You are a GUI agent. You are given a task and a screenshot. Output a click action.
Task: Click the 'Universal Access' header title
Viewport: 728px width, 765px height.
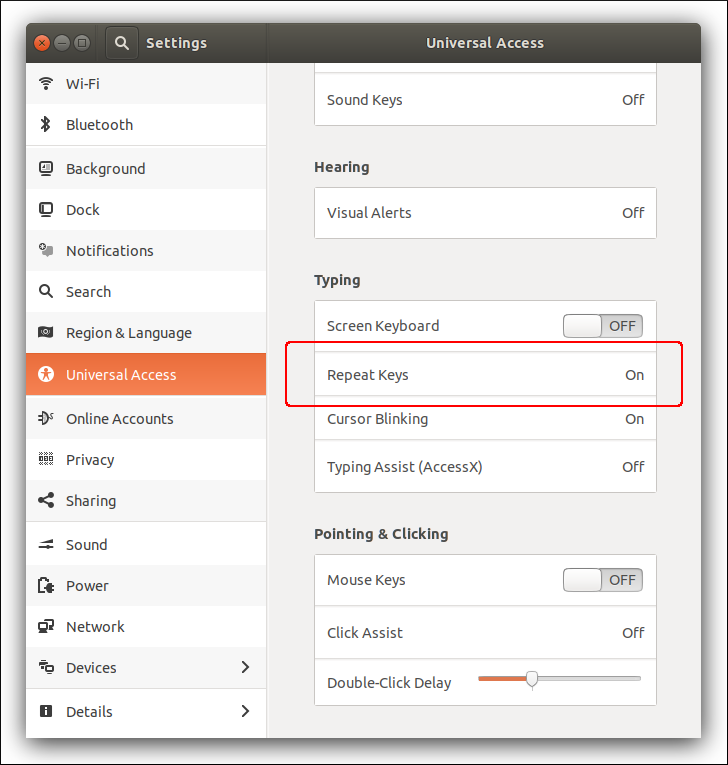point(485,43)
